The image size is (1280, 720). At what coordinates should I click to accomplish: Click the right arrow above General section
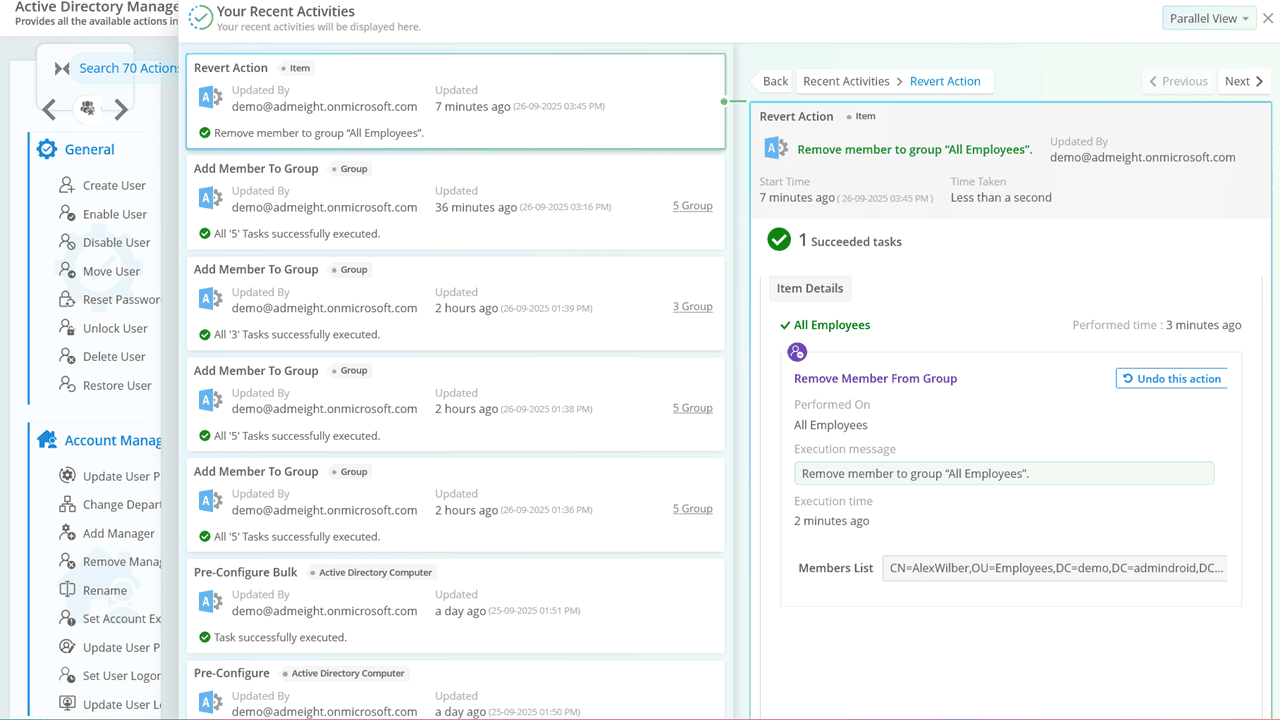click(x=121, y=109)
